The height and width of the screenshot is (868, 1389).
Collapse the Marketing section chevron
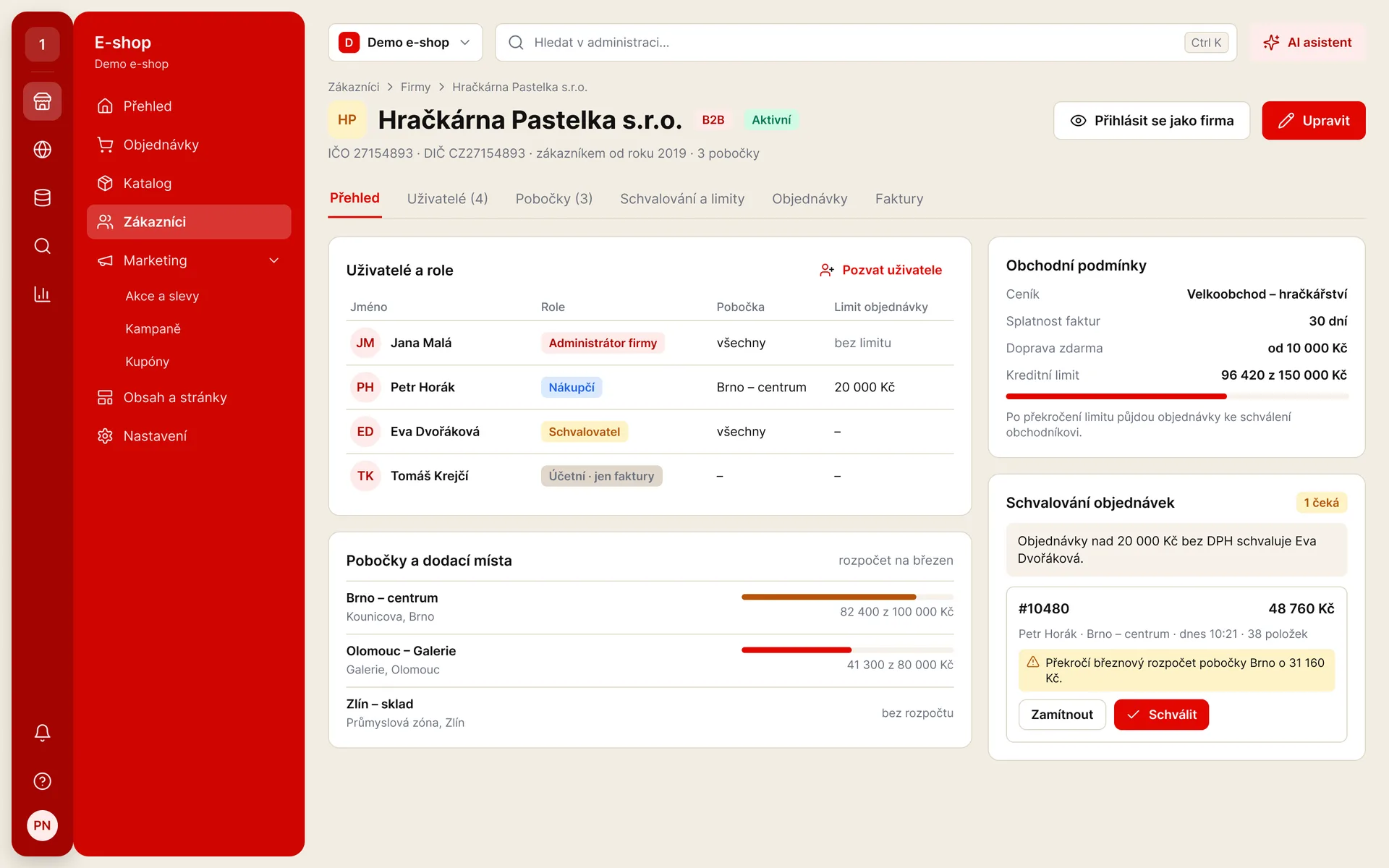coord(274,260)
